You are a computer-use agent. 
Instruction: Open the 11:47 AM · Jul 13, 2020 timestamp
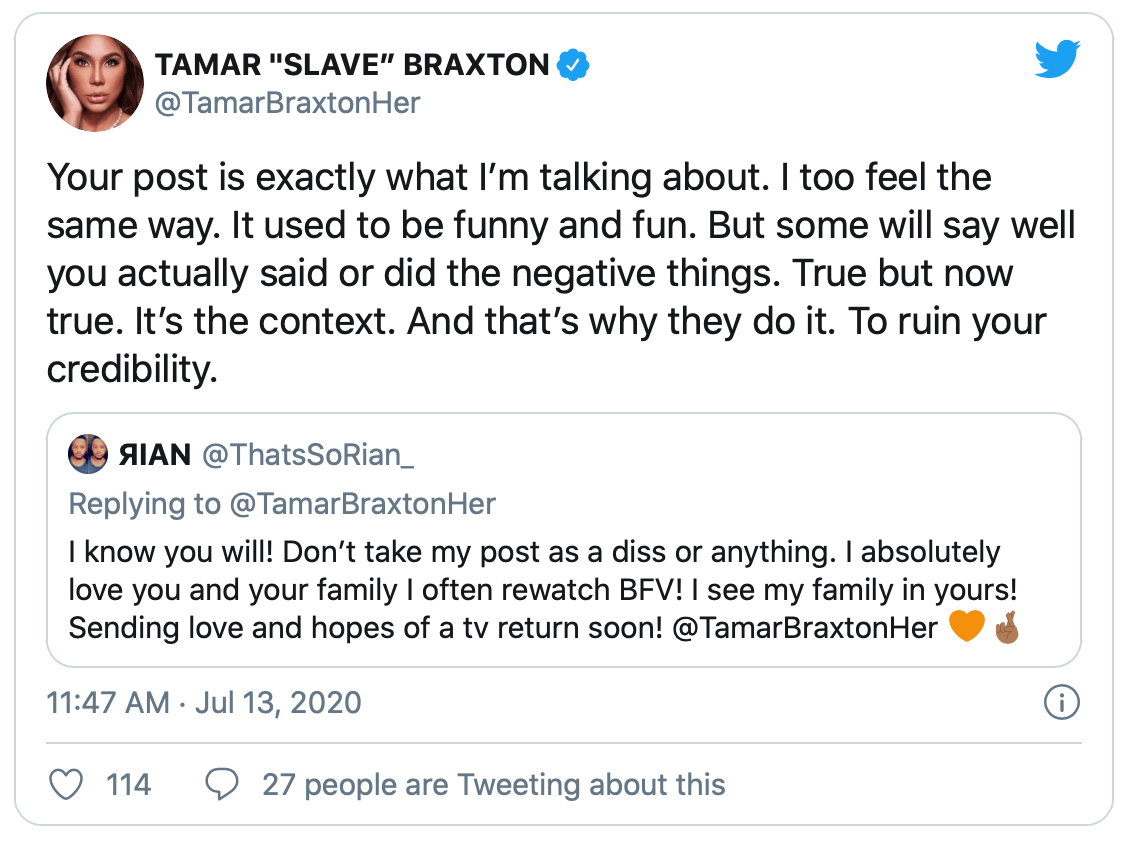pos(204,703)
